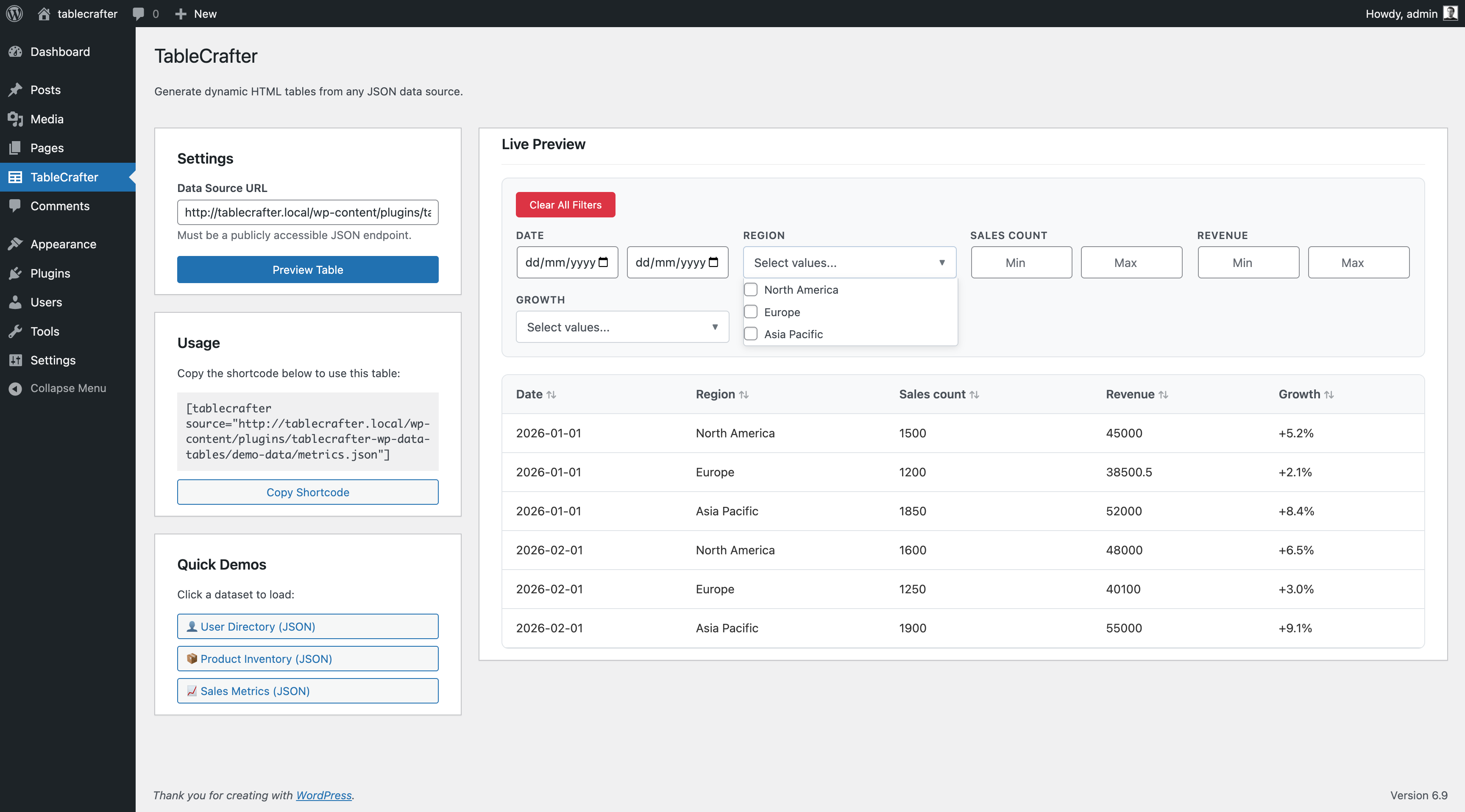Open Users via the person icon
1465x812 pixels.
15,302
